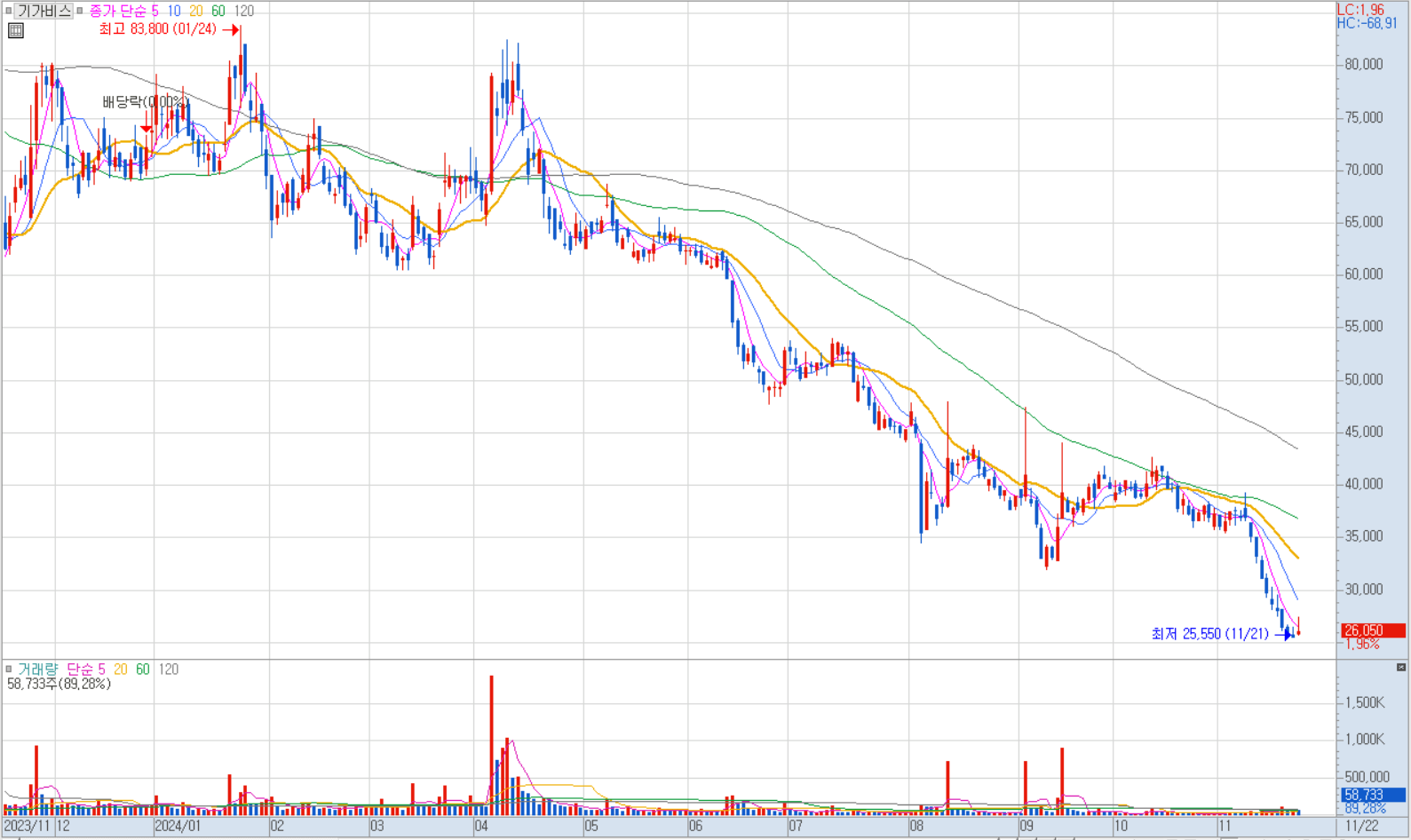Click the 03 month date axis label
The image size is (1411, 840).
click(377, 827)
